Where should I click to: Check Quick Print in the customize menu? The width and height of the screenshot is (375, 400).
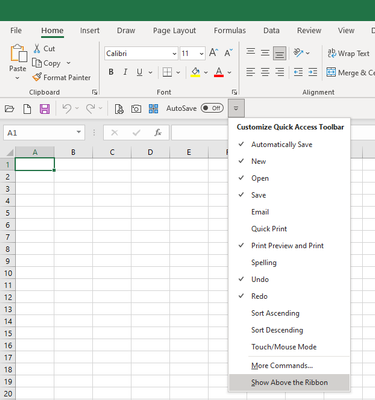click(289, 229)
